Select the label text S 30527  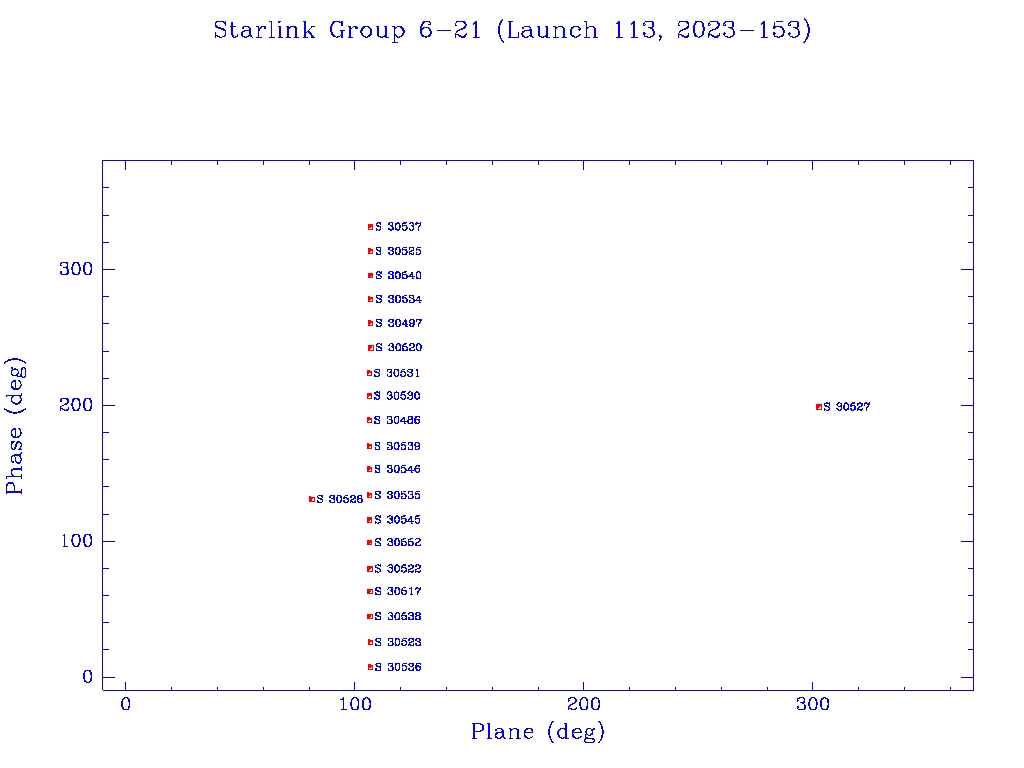pos(847,408)
